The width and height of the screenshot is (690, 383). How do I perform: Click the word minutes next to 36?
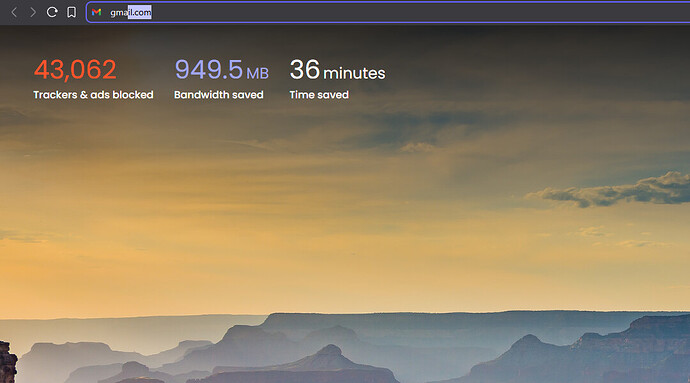[x=354, y=73]
